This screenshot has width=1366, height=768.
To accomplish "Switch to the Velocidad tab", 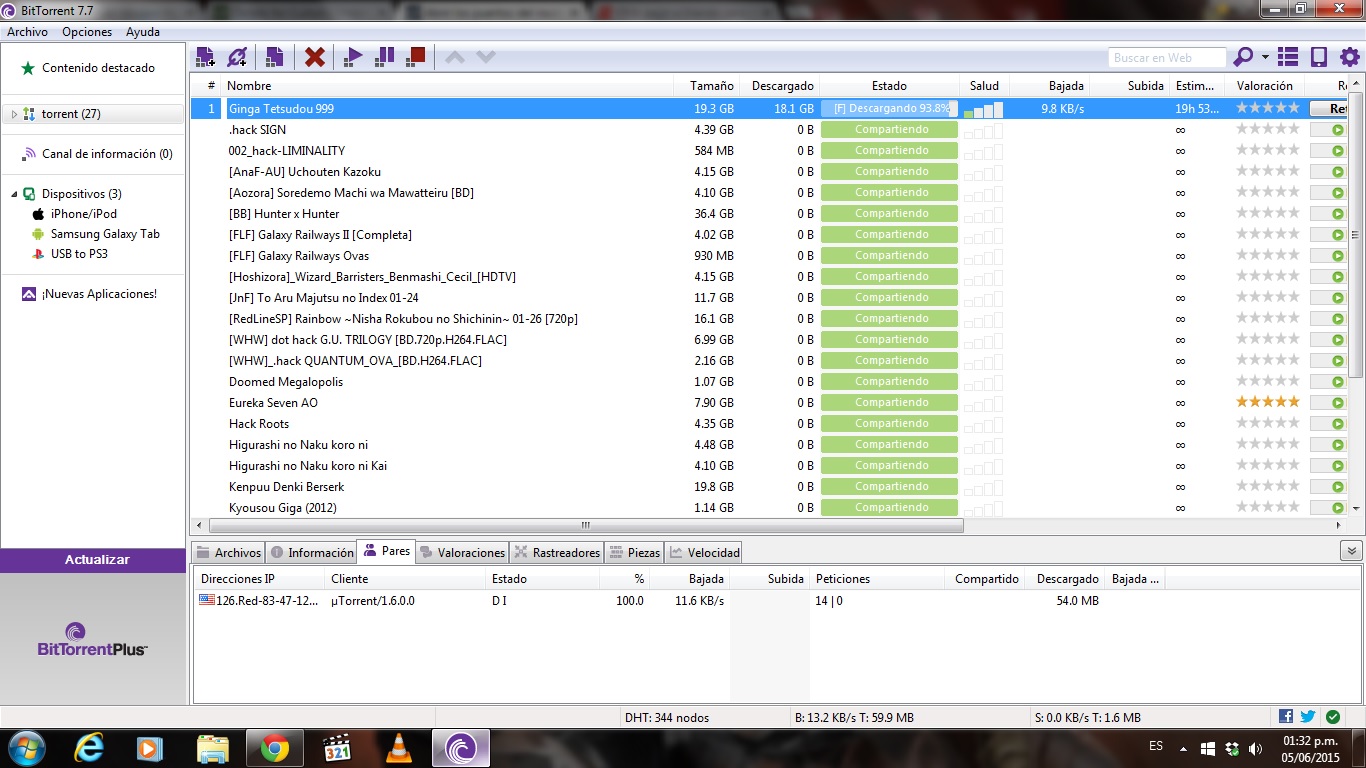I will pos(705,552).
